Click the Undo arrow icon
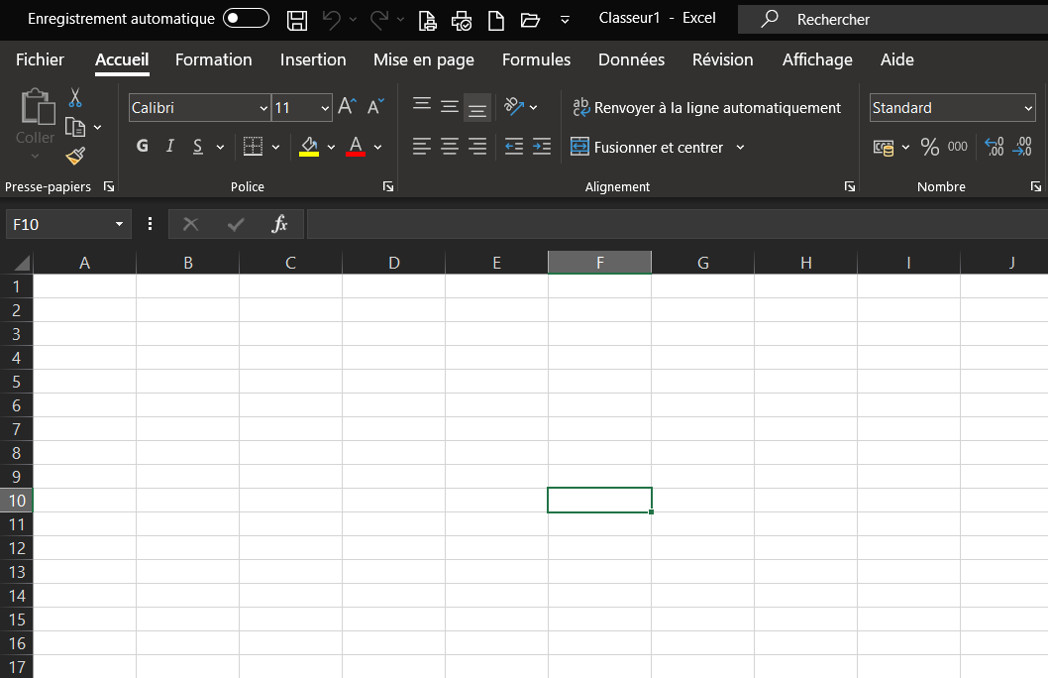Image resolution: width=1048 pixels, height=678 pixels. [332, 19]
